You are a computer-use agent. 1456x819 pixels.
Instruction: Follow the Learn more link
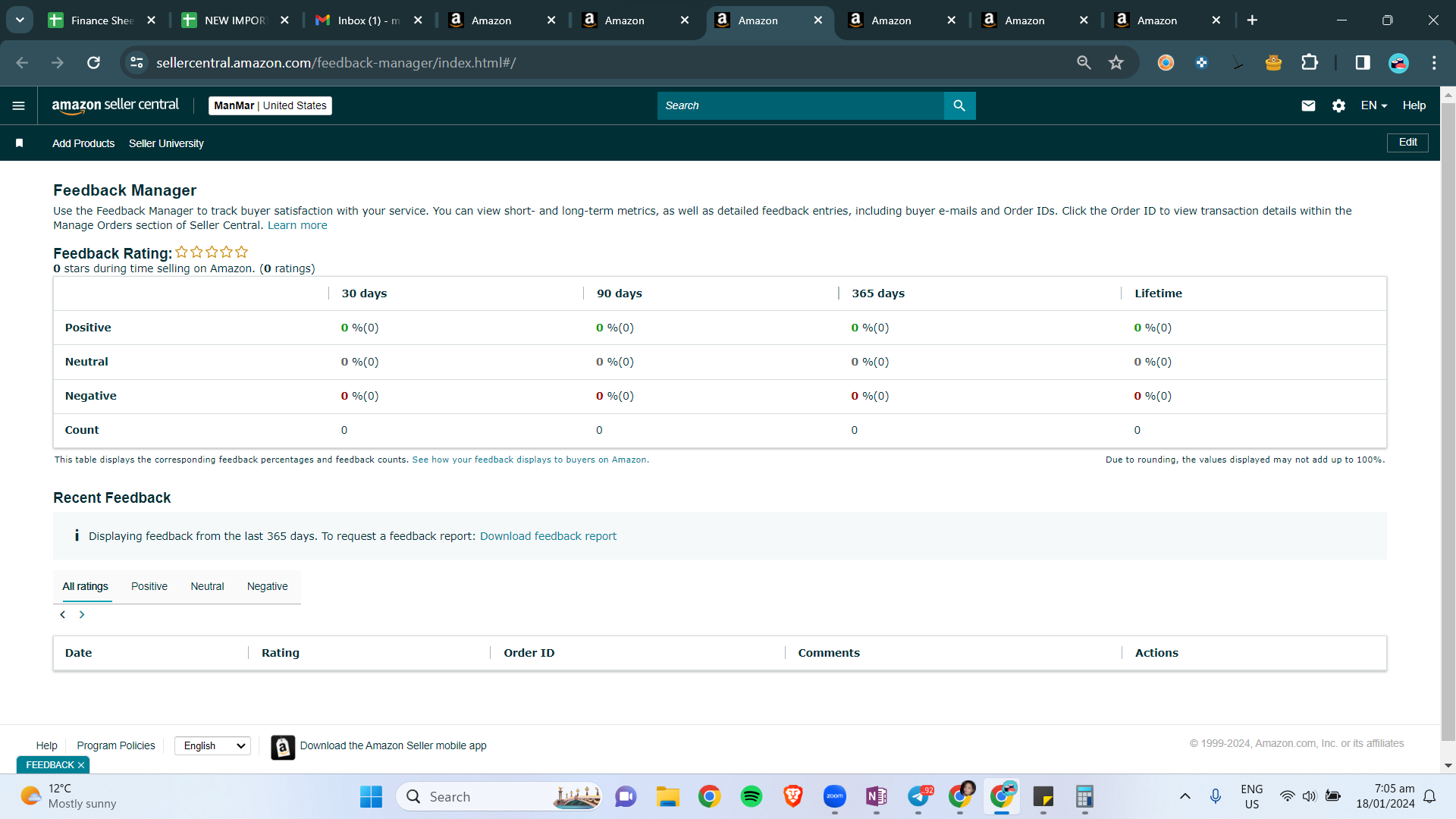297,225
